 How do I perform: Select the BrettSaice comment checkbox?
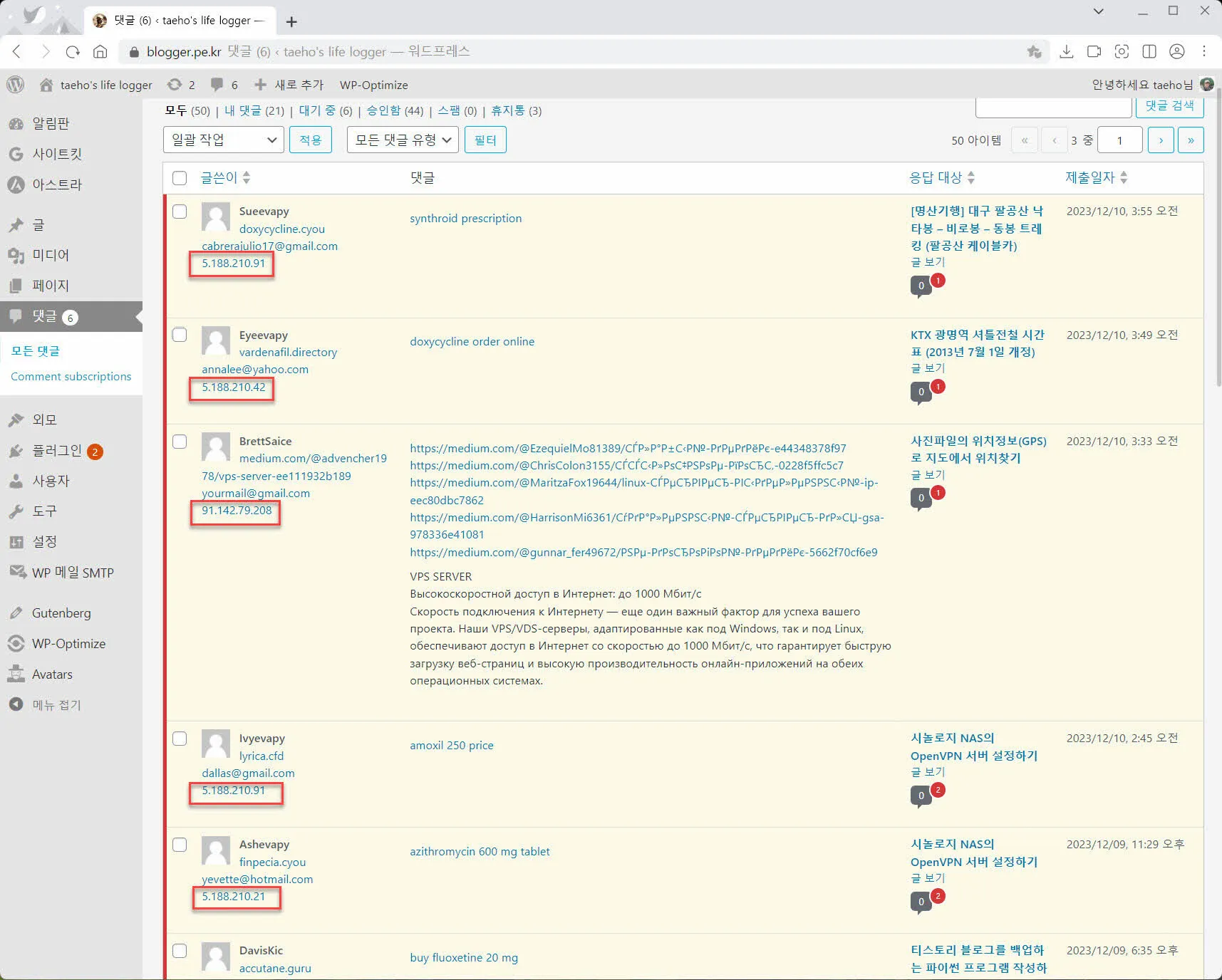click(x=180, y=442)
